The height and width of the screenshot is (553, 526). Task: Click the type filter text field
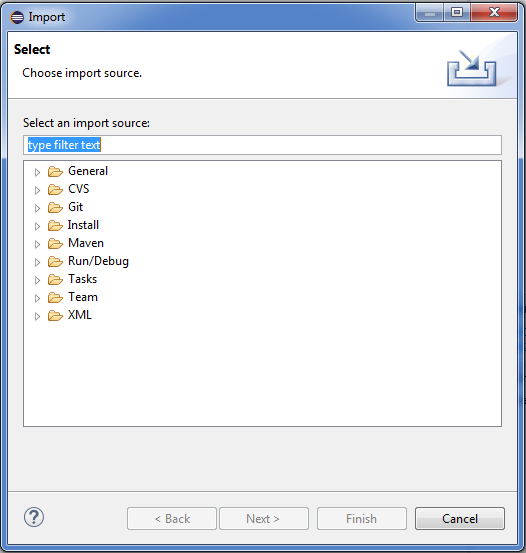coord(262,145)
